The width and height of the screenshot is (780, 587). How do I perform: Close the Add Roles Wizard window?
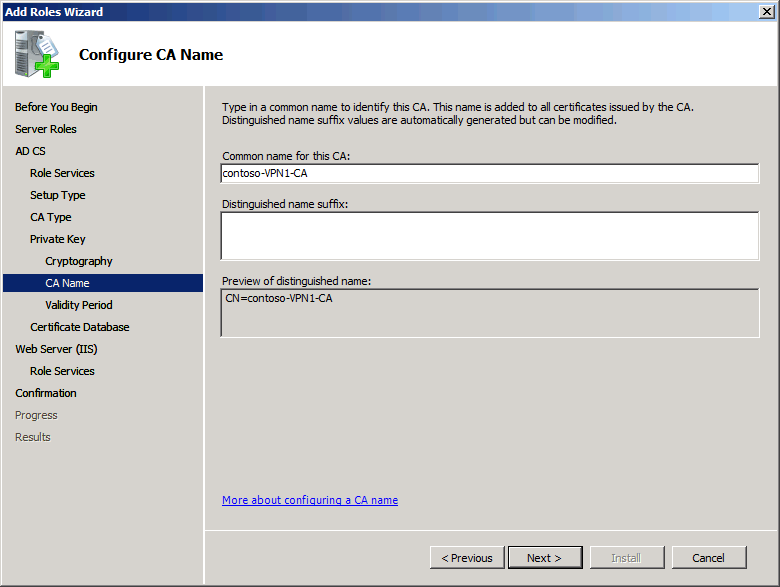(x=767, y=11)
